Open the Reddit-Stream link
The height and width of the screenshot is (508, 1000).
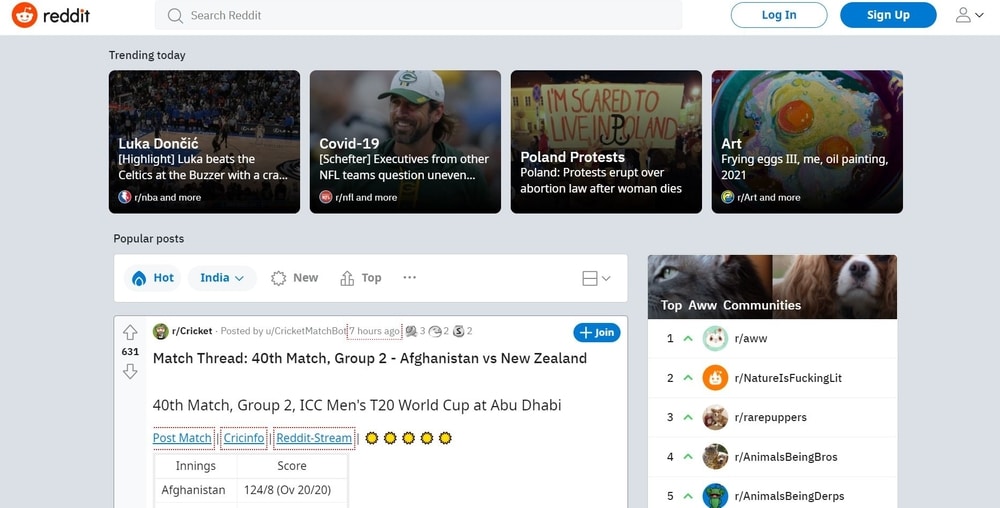pos(314,438)
